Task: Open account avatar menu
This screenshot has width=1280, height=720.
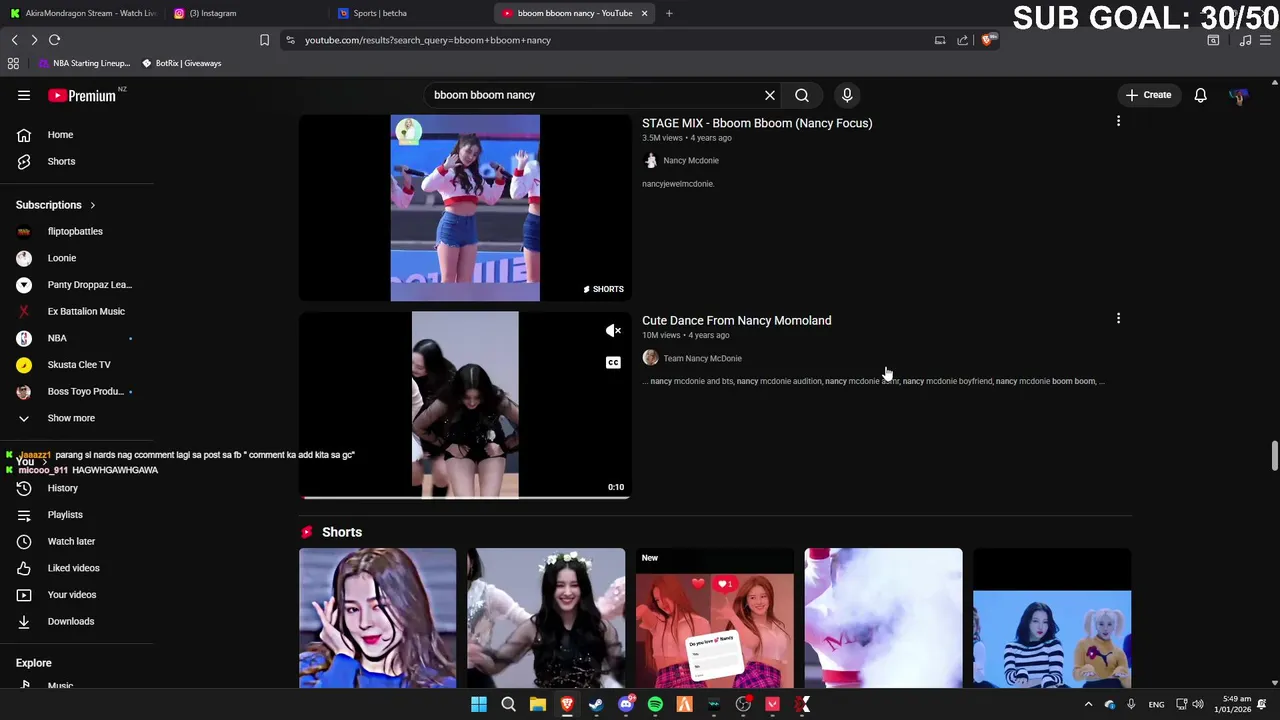Action: (1239, 95)
